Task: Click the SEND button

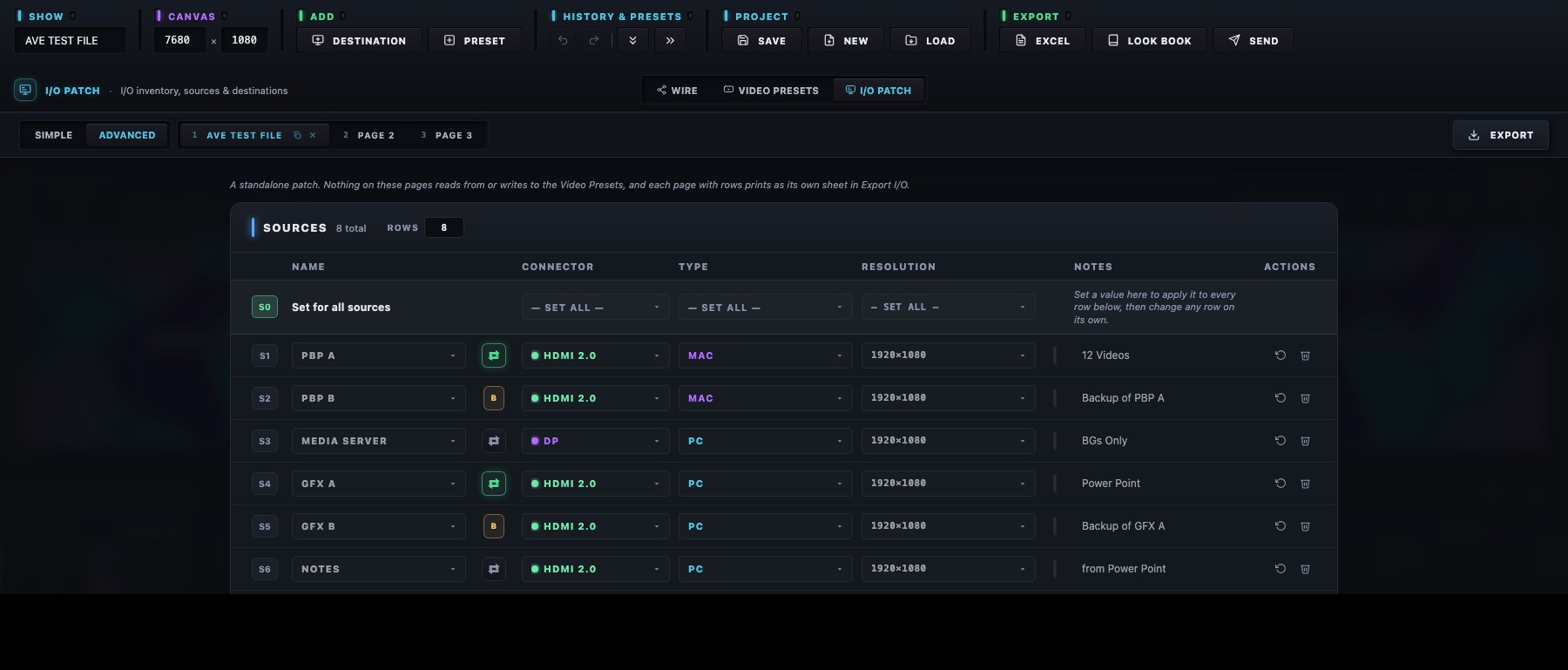Action: [x=1254, y=40]
